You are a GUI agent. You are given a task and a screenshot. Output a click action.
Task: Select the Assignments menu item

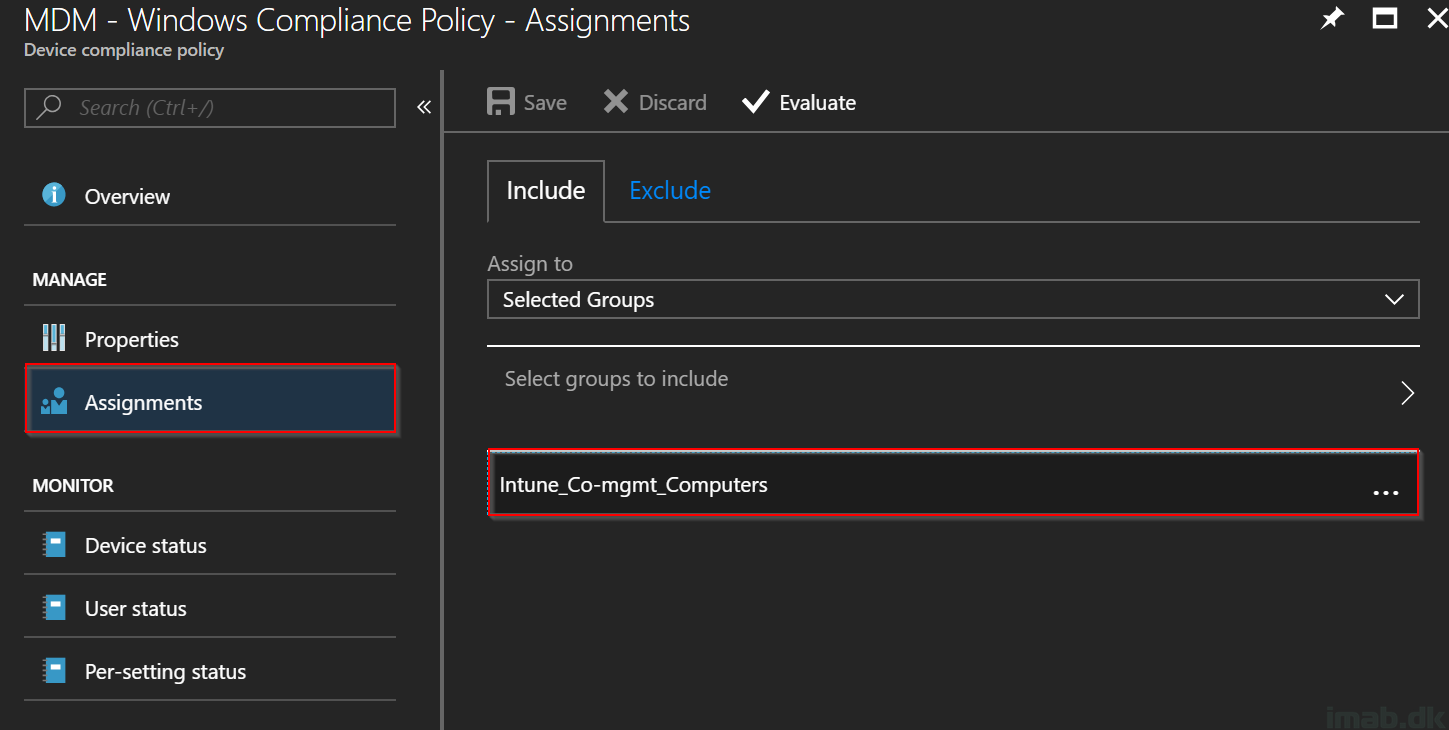click(x=211, y=400)
